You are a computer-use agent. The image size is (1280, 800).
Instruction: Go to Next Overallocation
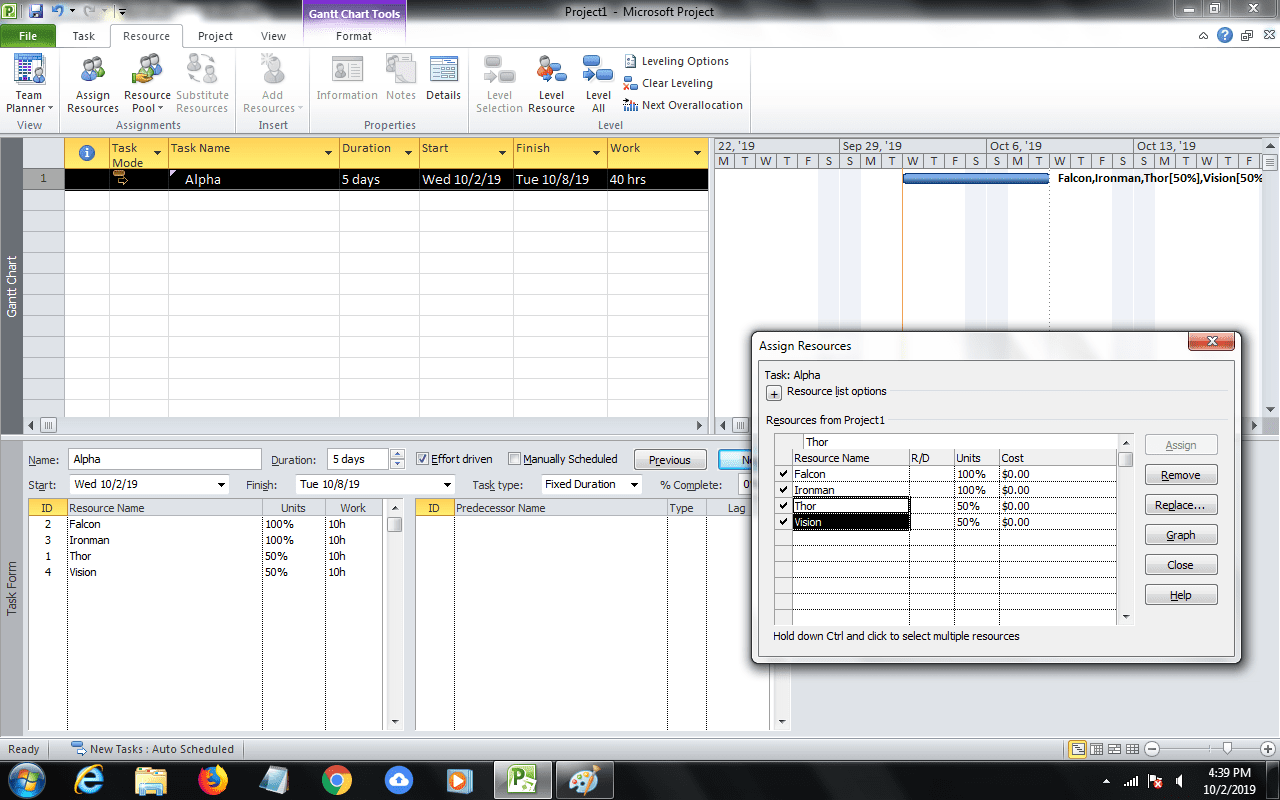(x=683, y=105)
